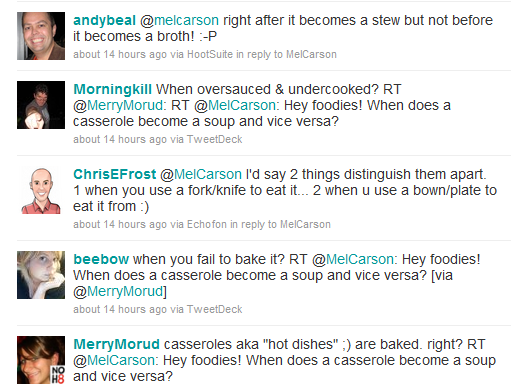Click the HootSuite source link
The width and height of the screenshot is (511, 386).
coord(210,54)
